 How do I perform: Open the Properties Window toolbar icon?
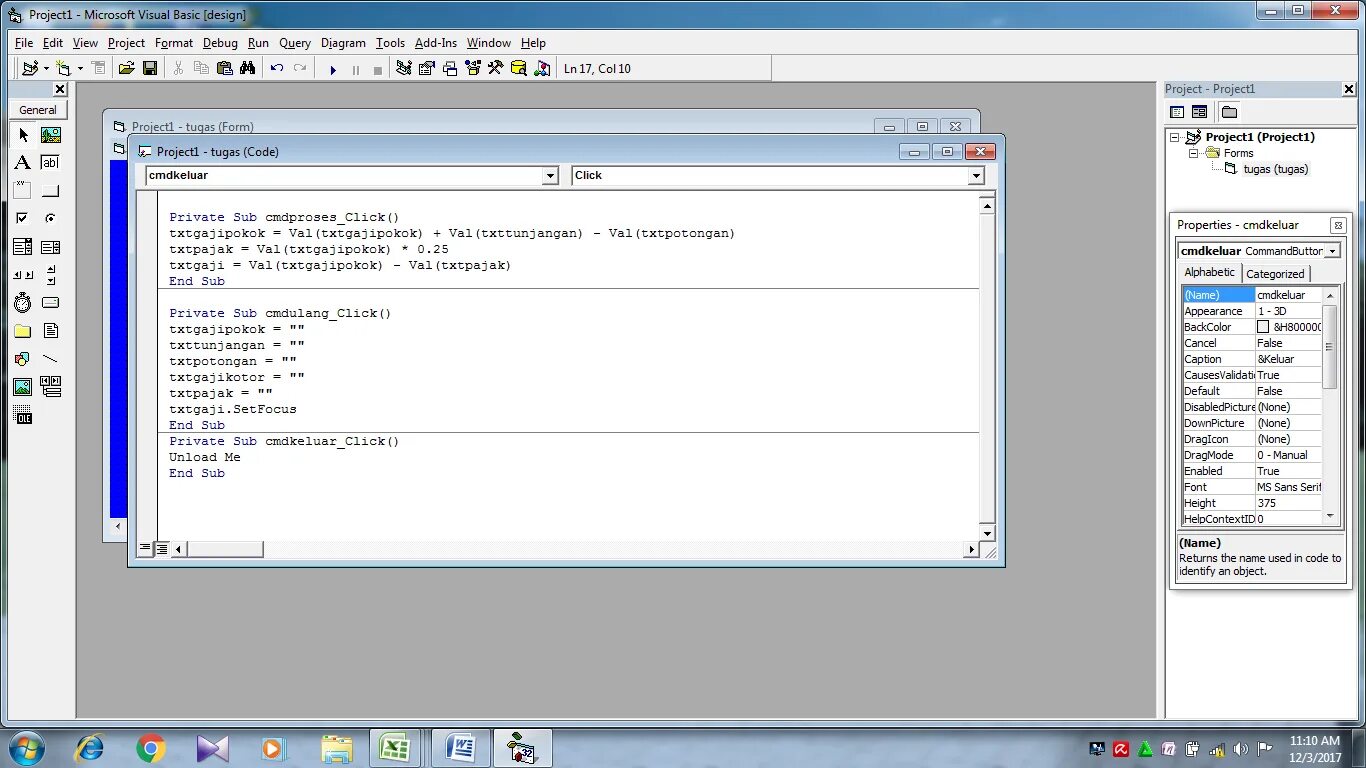427,68
